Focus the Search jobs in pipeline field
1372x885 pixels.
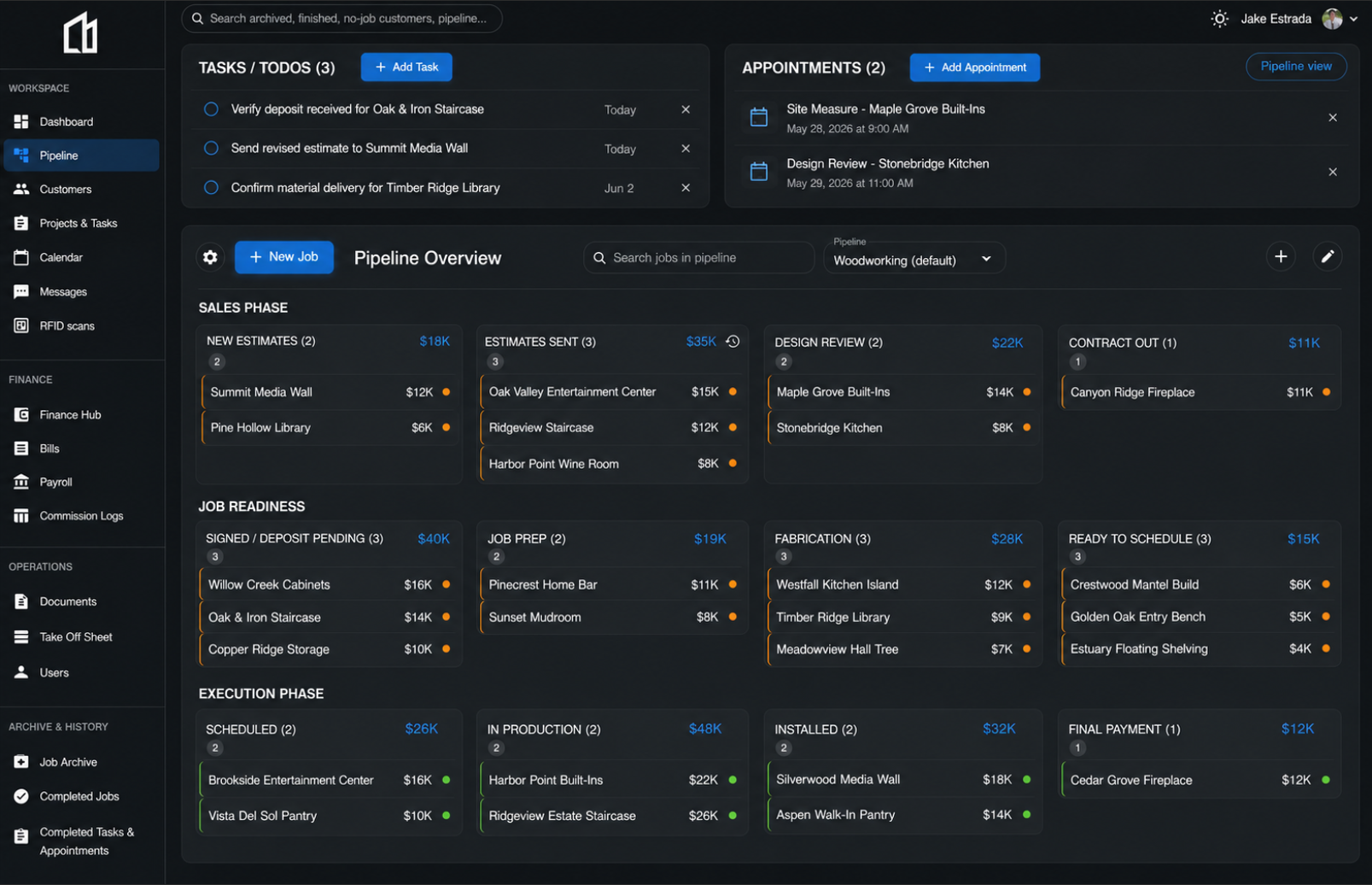click(x=698, y=258)
